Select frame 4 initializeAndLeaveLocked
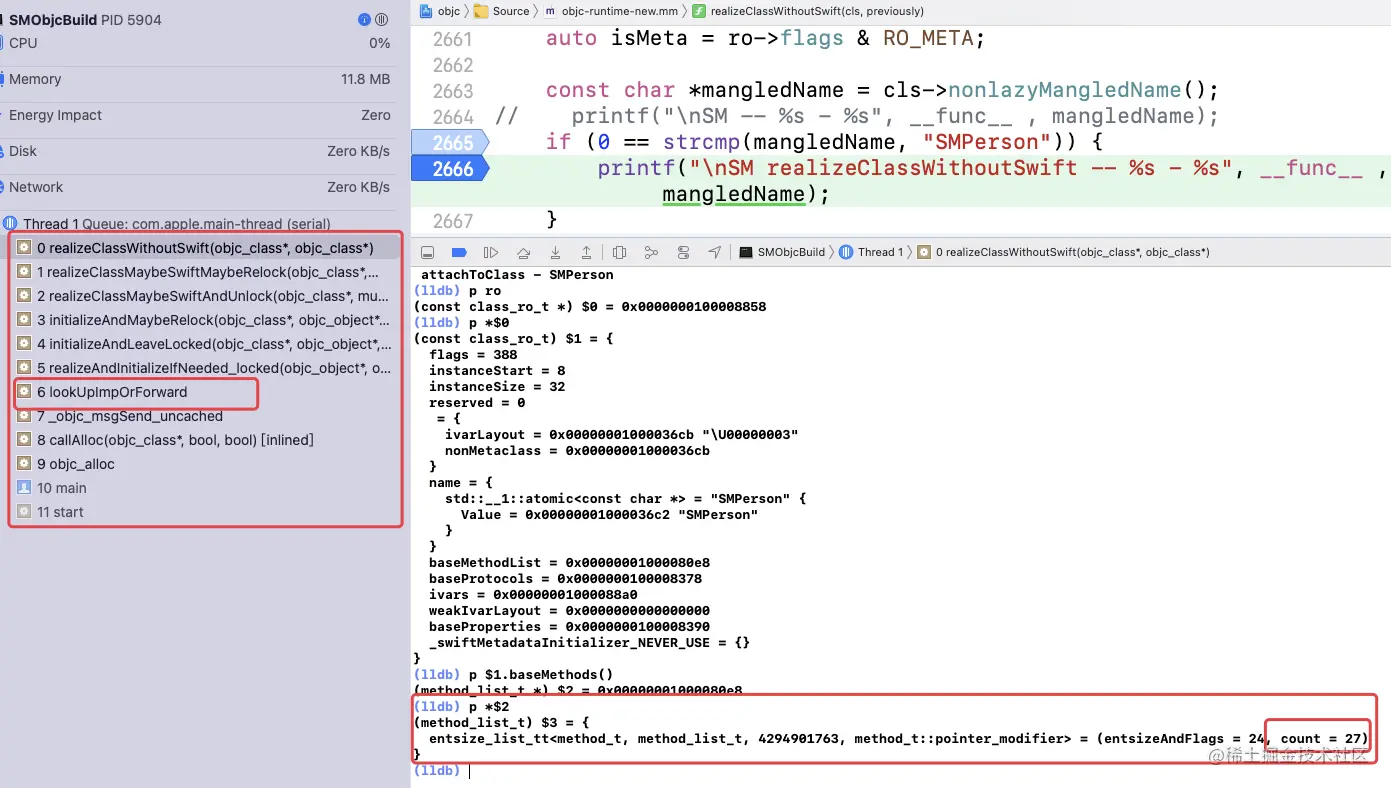 [x=205, y=344]
